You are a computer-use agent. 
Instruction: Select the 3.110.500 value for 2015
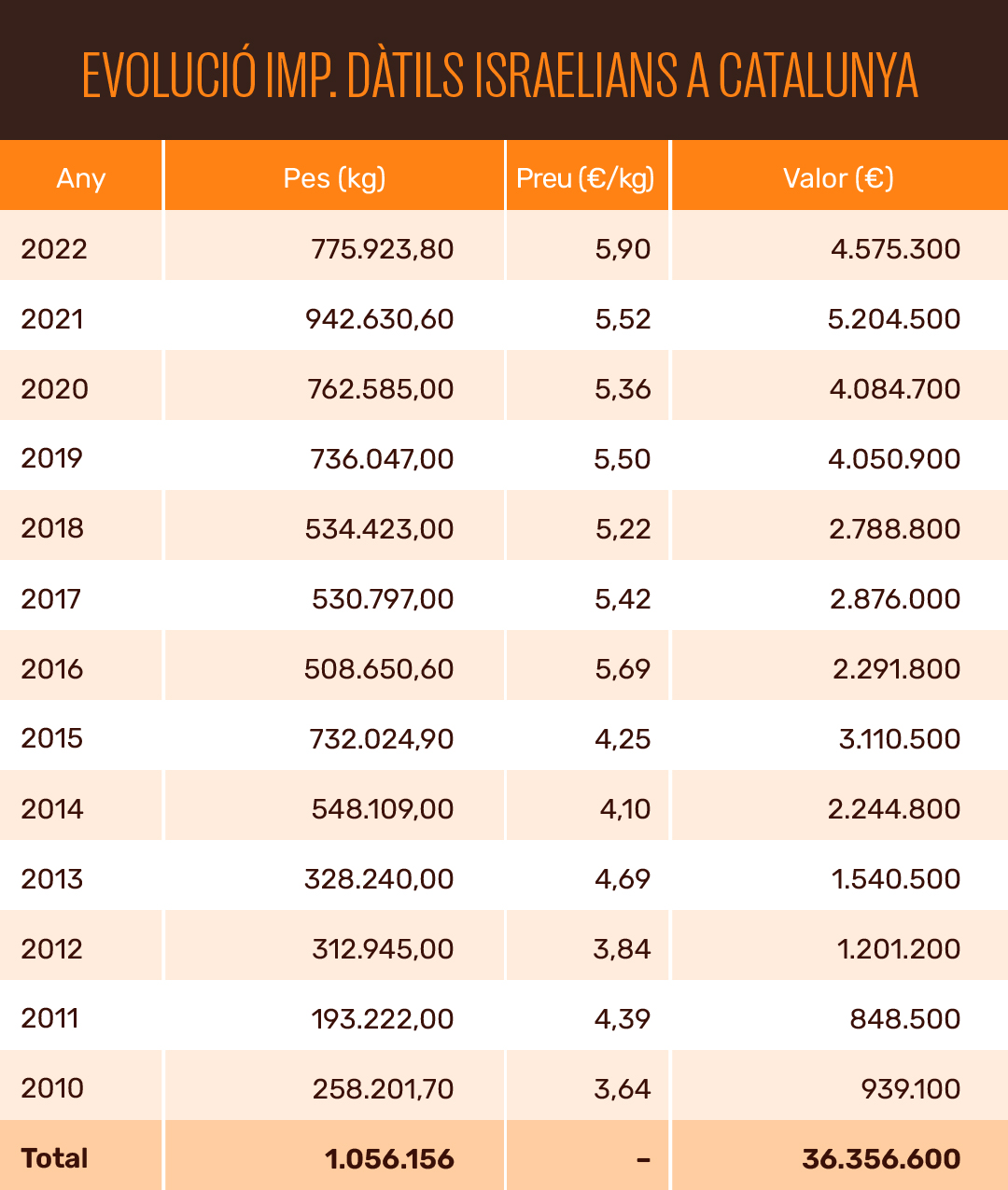(899, 739)
